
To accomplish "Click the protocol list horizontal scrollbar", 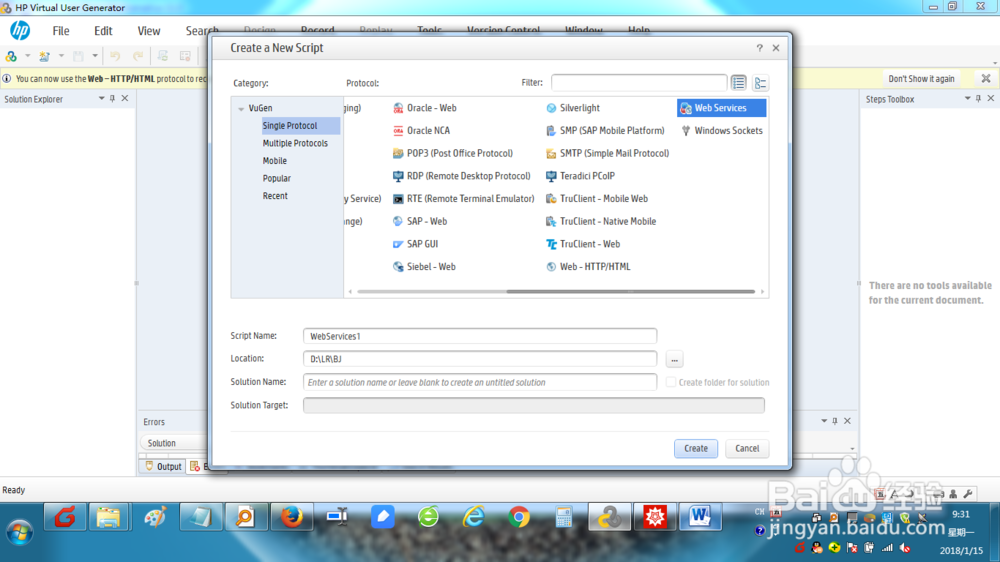I will pos(630,292).
